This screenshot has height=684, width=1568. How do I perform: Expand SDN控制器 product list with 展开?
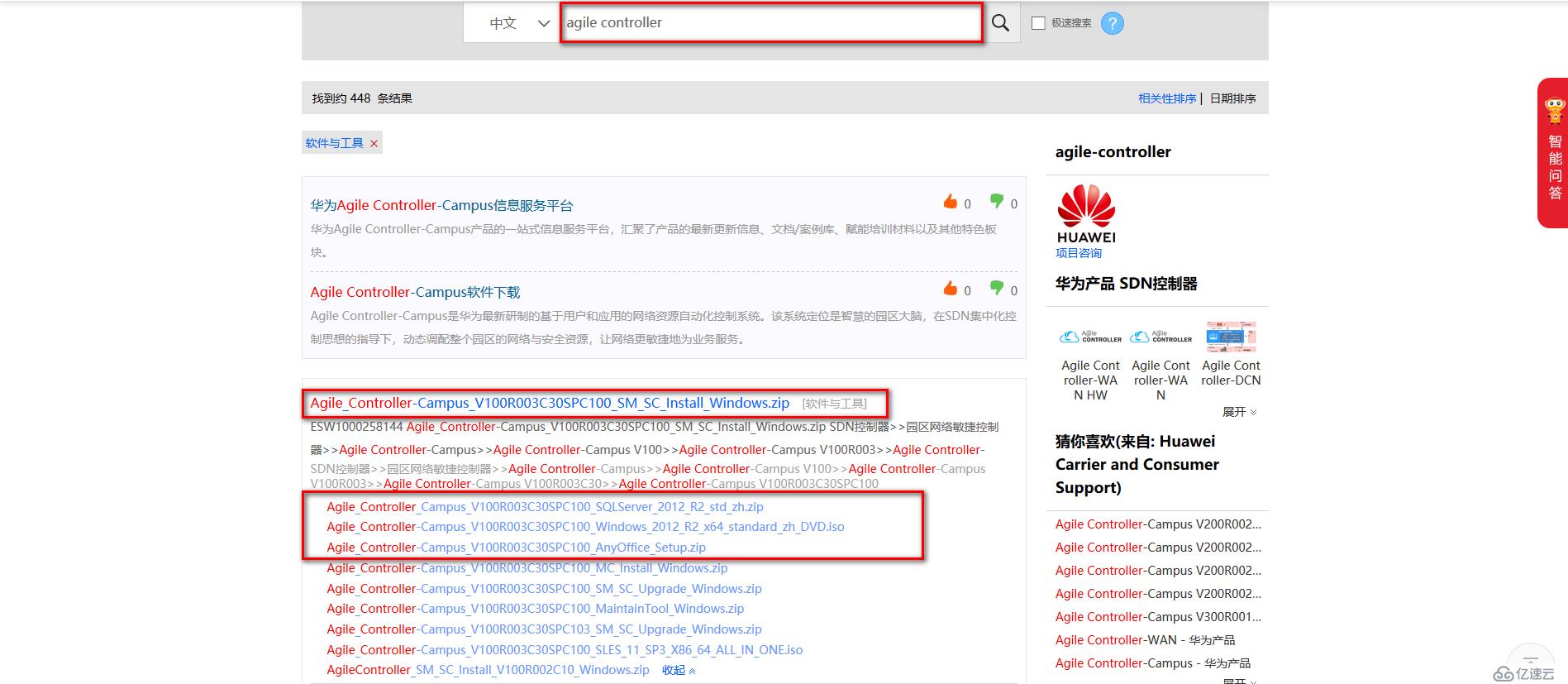point(1239,412)
